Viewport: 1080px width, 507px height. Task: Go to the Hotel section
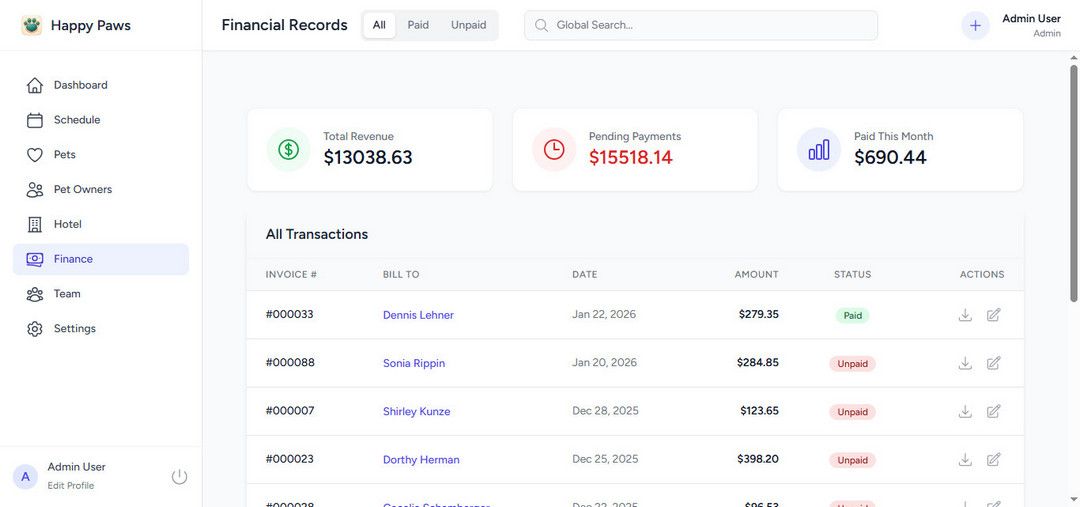pyautogui.click(x=67, y=224)
